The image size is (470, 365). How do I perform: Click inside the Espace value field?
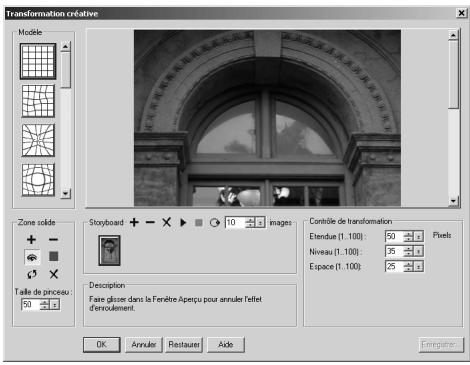(x=394, y=266)
